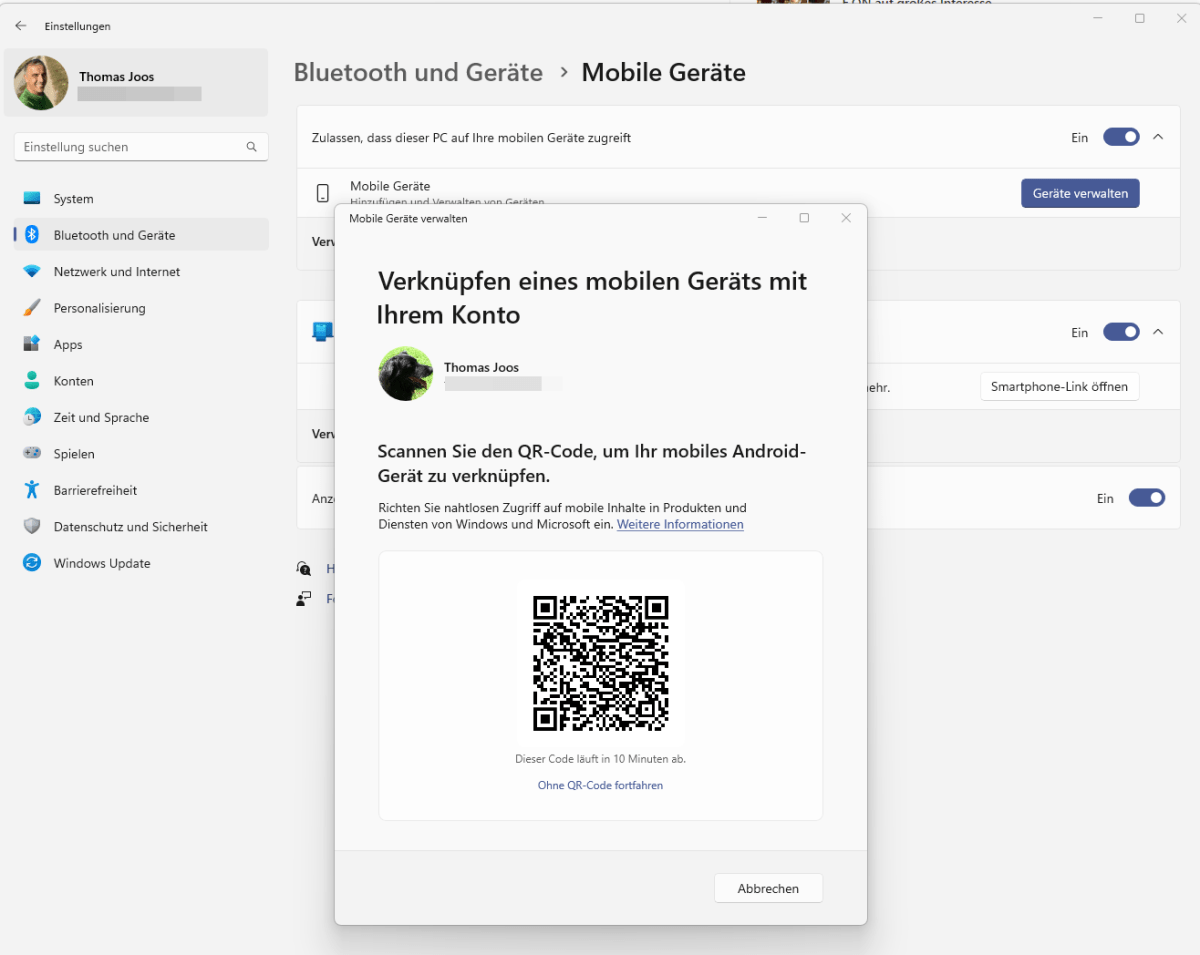Toggle the switch in the bottom settings row
Screen dimensions: 1200x955
(1147, 498)
